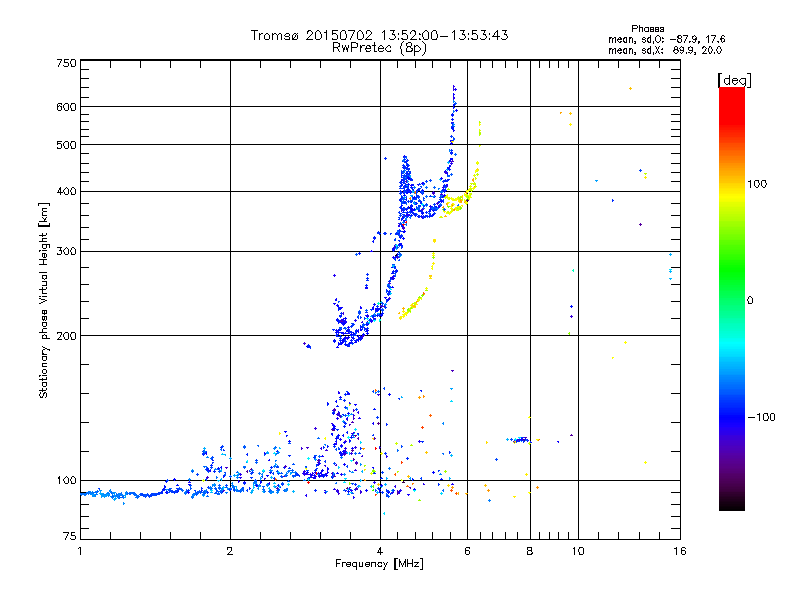Click the y-axis tick label "75"
The height and width of the screenshot is (600, 800).
click(x=70, y=536)
